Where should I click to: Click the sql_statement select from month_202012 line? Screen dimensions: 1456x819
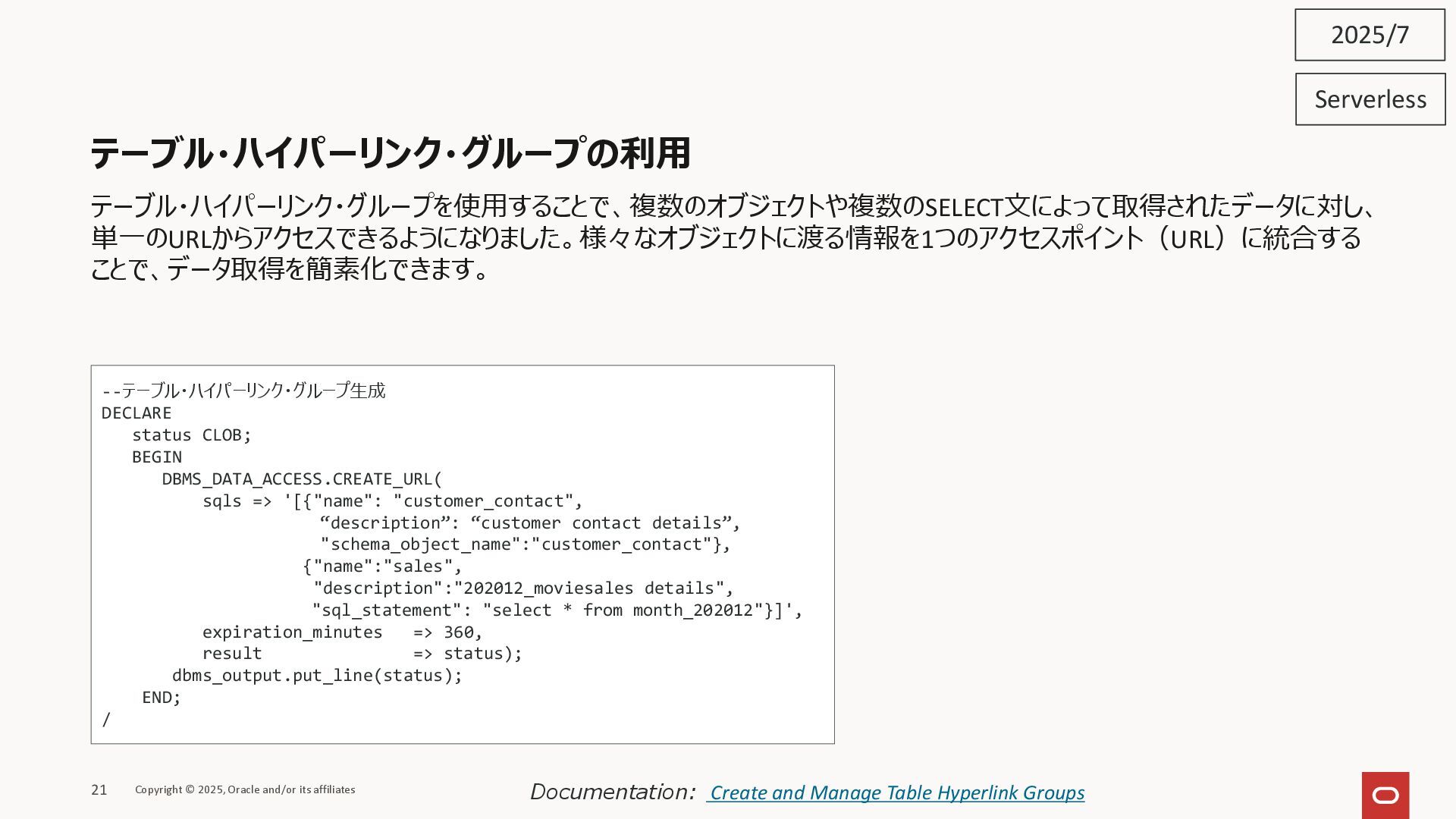[557, 610]
